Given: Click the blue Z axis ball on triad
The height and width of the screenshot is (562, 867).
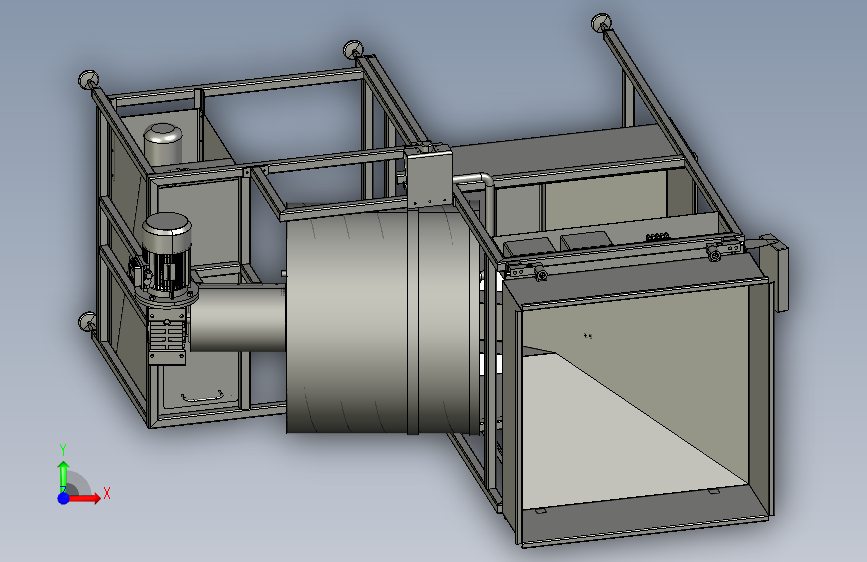Looking at the screenshot, I should (x=63, y=498).
